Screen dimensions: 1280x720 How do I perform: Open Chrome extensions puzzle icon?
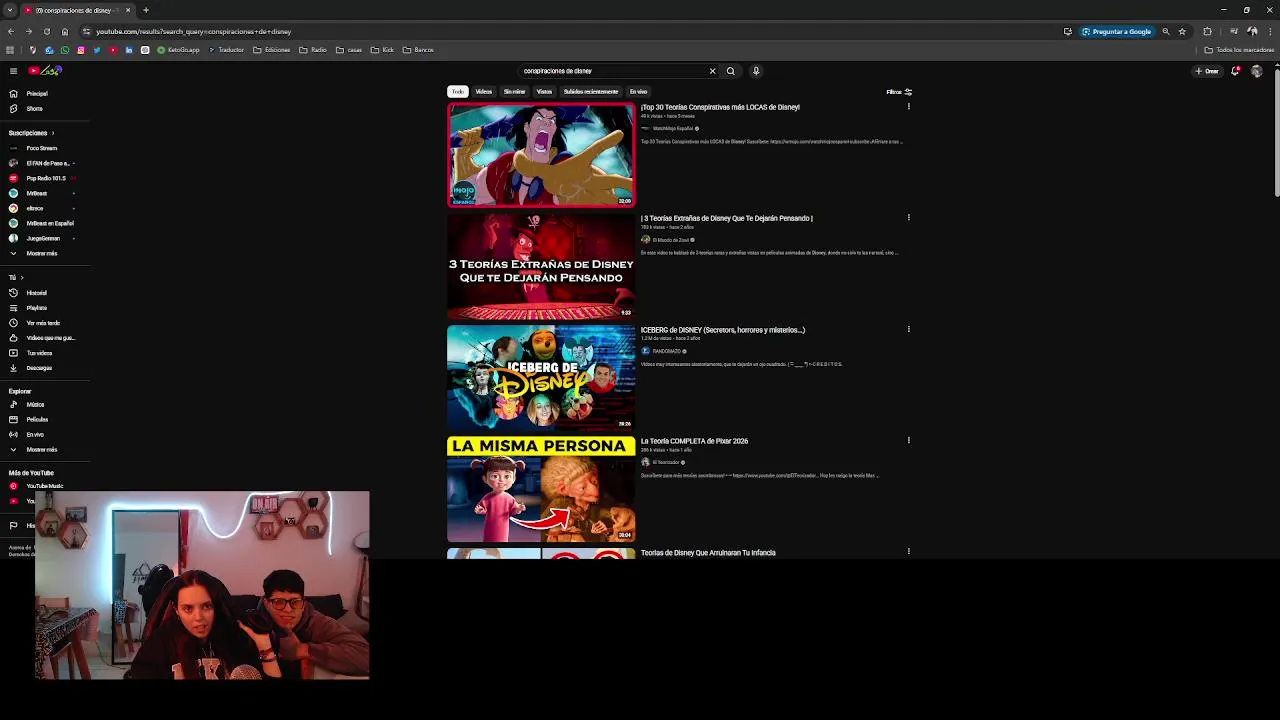pyautogui.click(x=1207, y=32)
